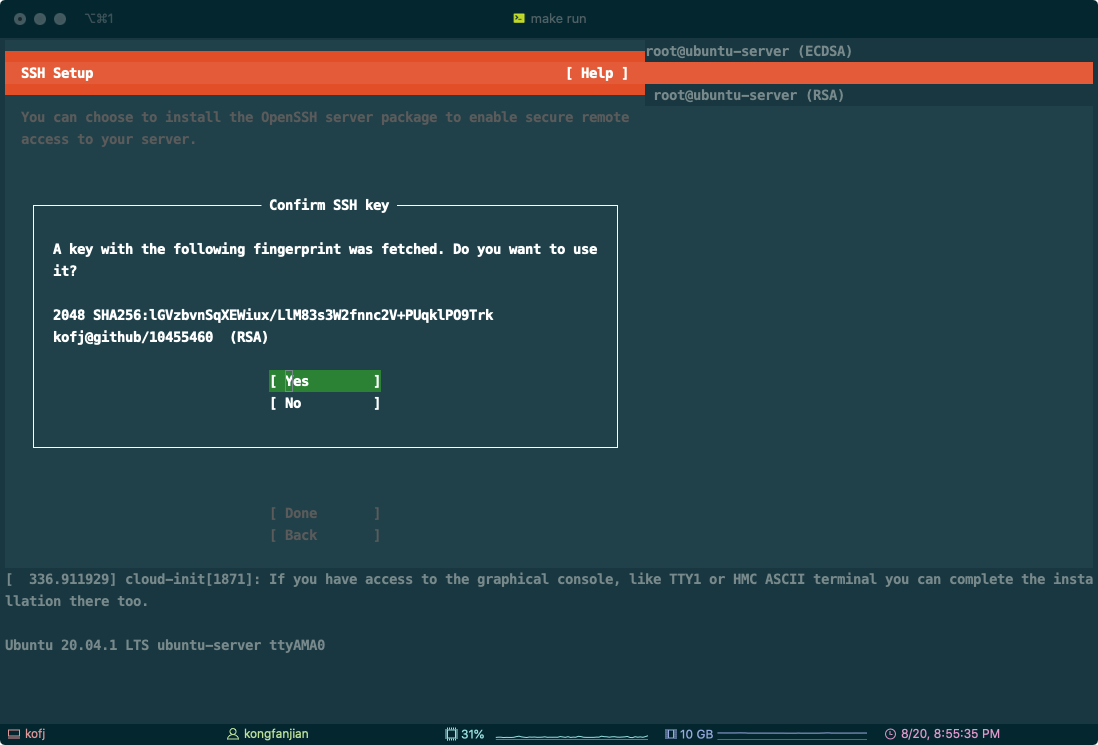Select No to reject the SSH key
Image resolution: width=1098 pixels, height=745 pixels.
pos(325,403)
